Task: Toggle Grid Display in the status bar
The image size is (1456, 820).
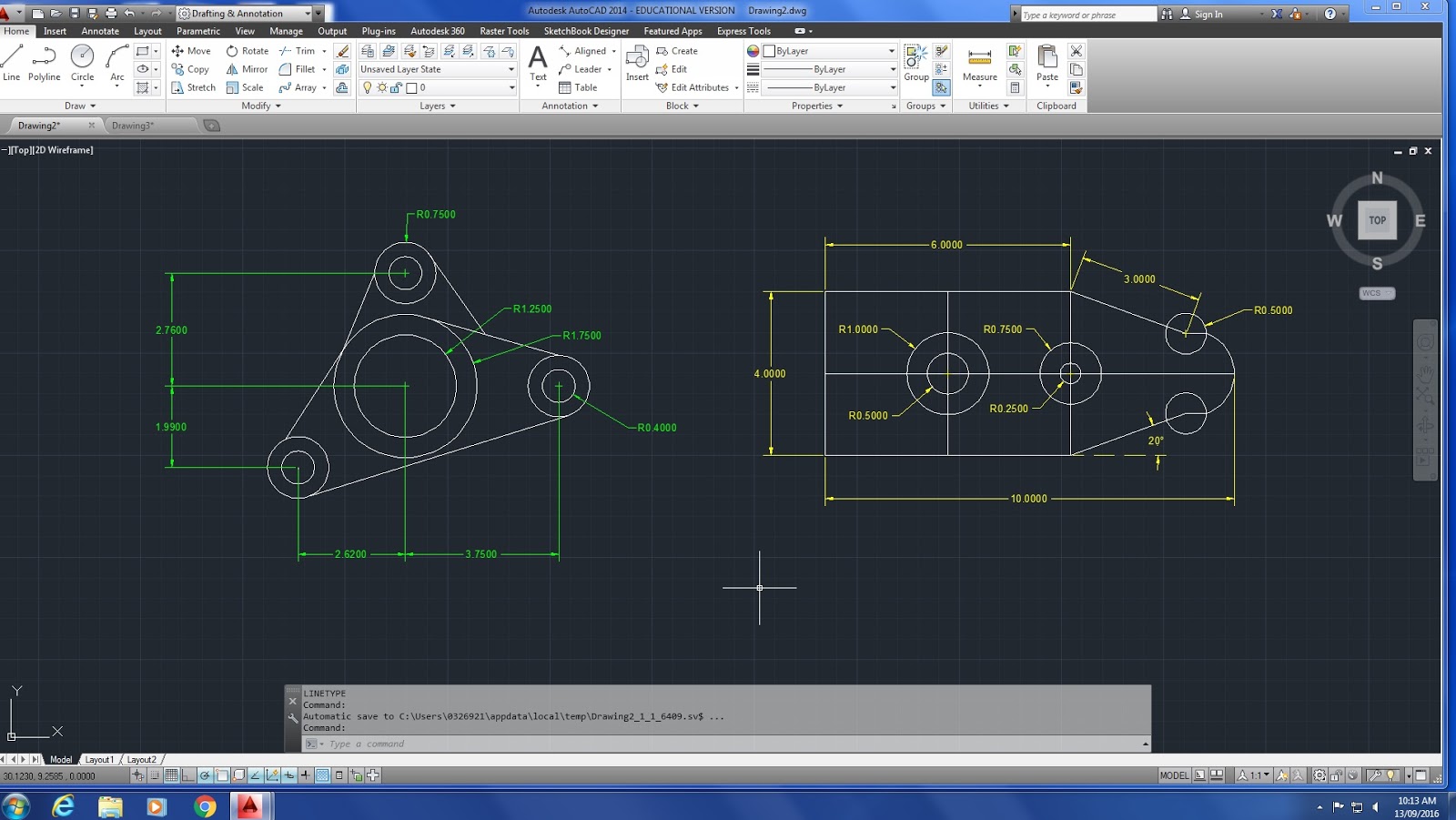Action: tap(172, 775)
